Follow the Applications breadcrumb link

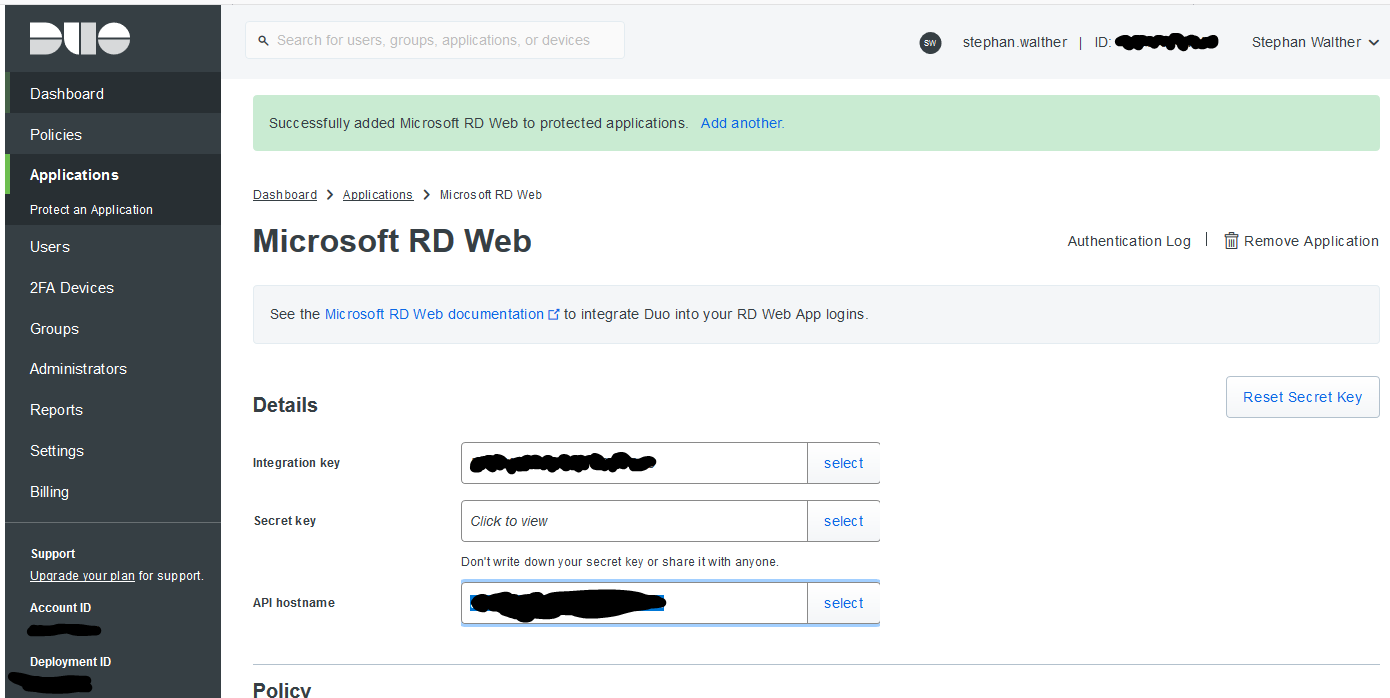(378, 195)
